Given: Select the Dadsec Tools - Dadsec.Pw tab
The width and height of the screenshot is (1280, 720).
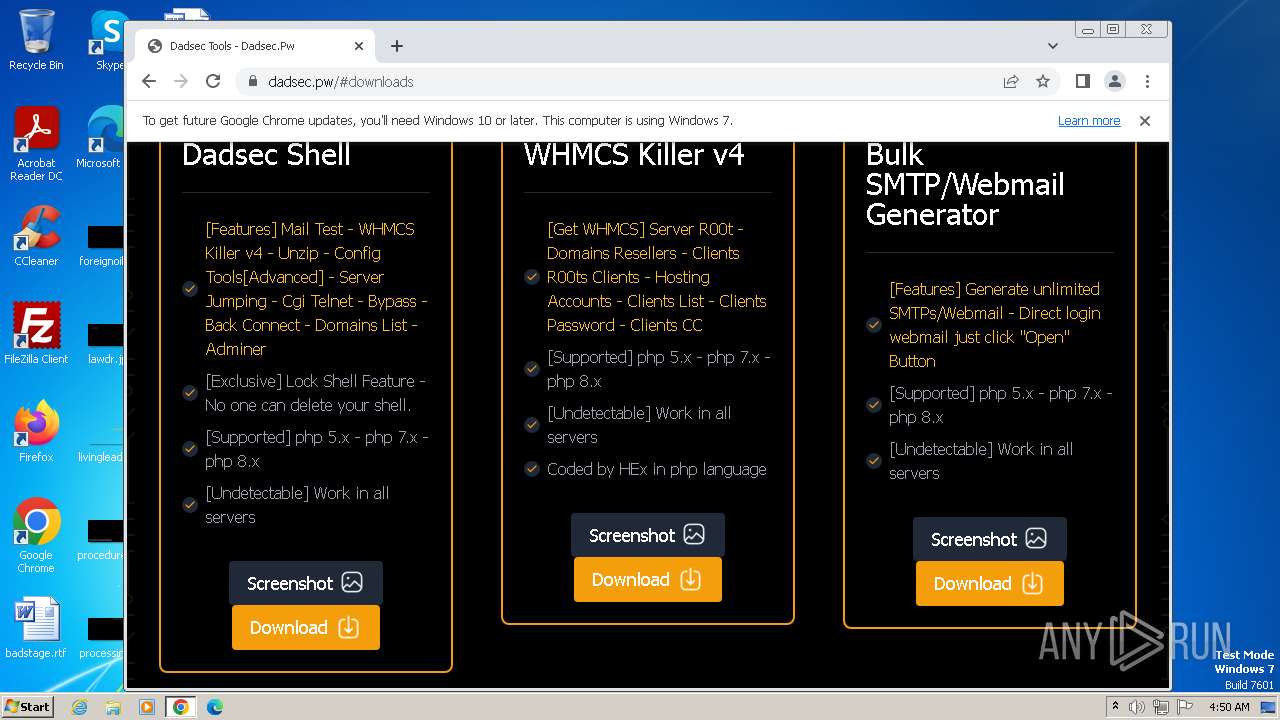Looking at the screenshot, I should pyautogui.click(x=255, y=46).
